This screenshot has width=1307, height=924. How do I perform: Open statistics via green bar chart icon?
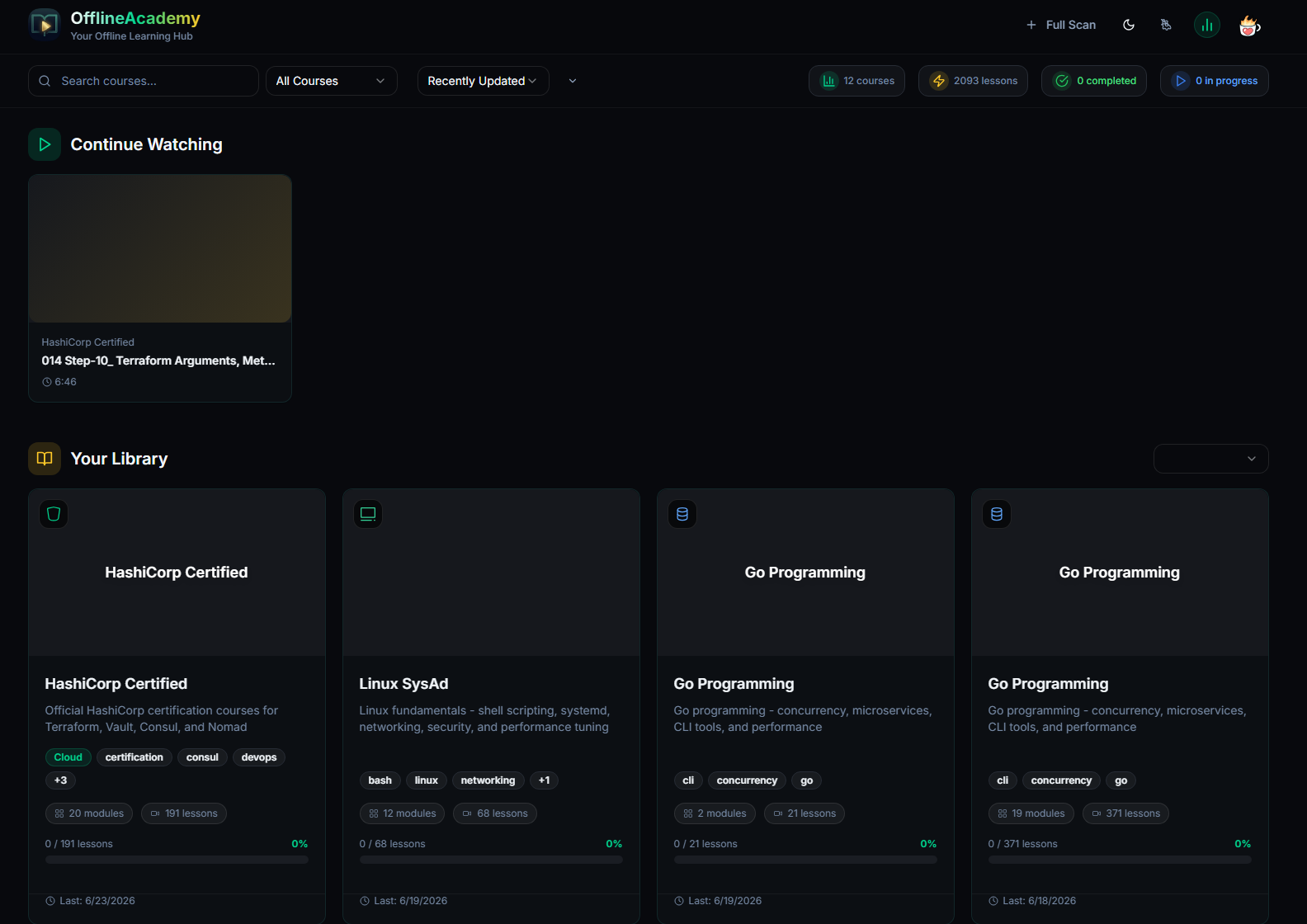(x=1207, y=25)
